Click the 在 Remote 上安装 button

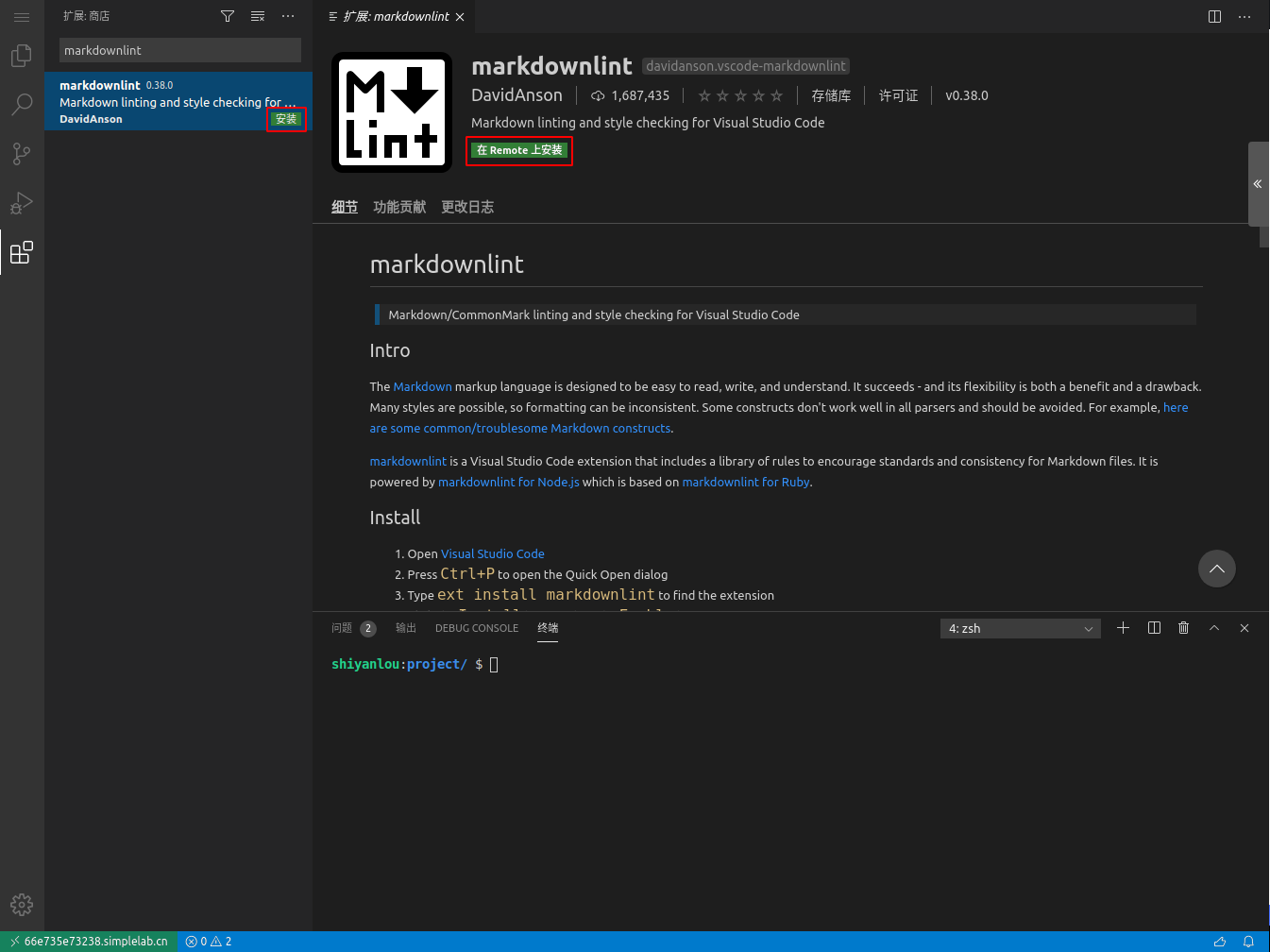point(519,150)
